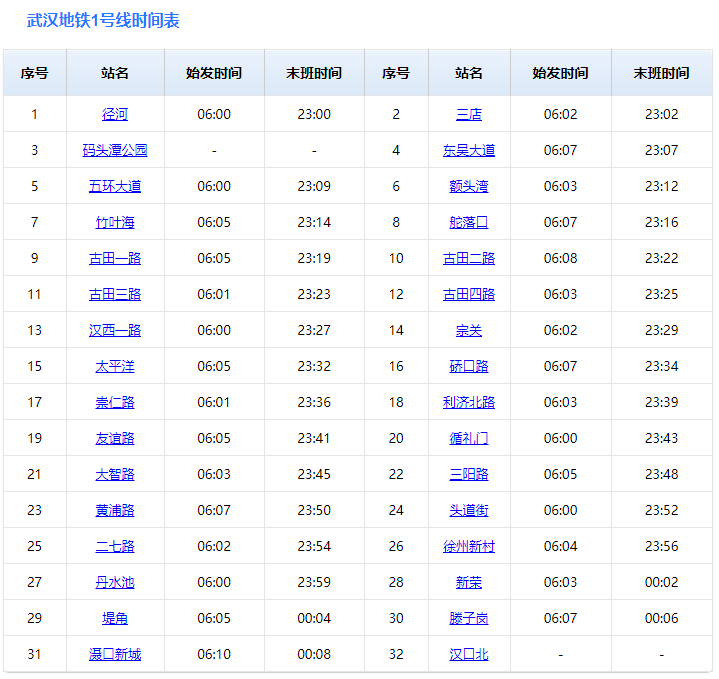Open the 黄浦路 station link
719x679 pixels.
115,510
